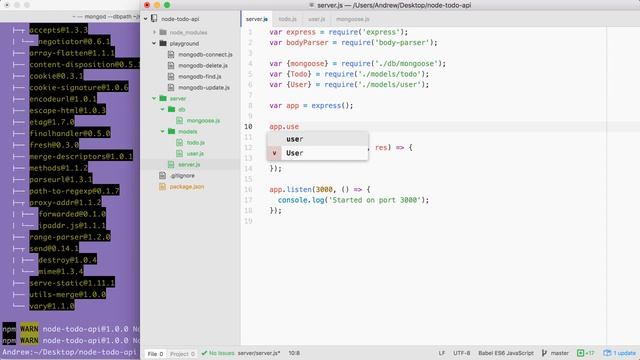Click the node_modules folder icon

tap(163, 32)
